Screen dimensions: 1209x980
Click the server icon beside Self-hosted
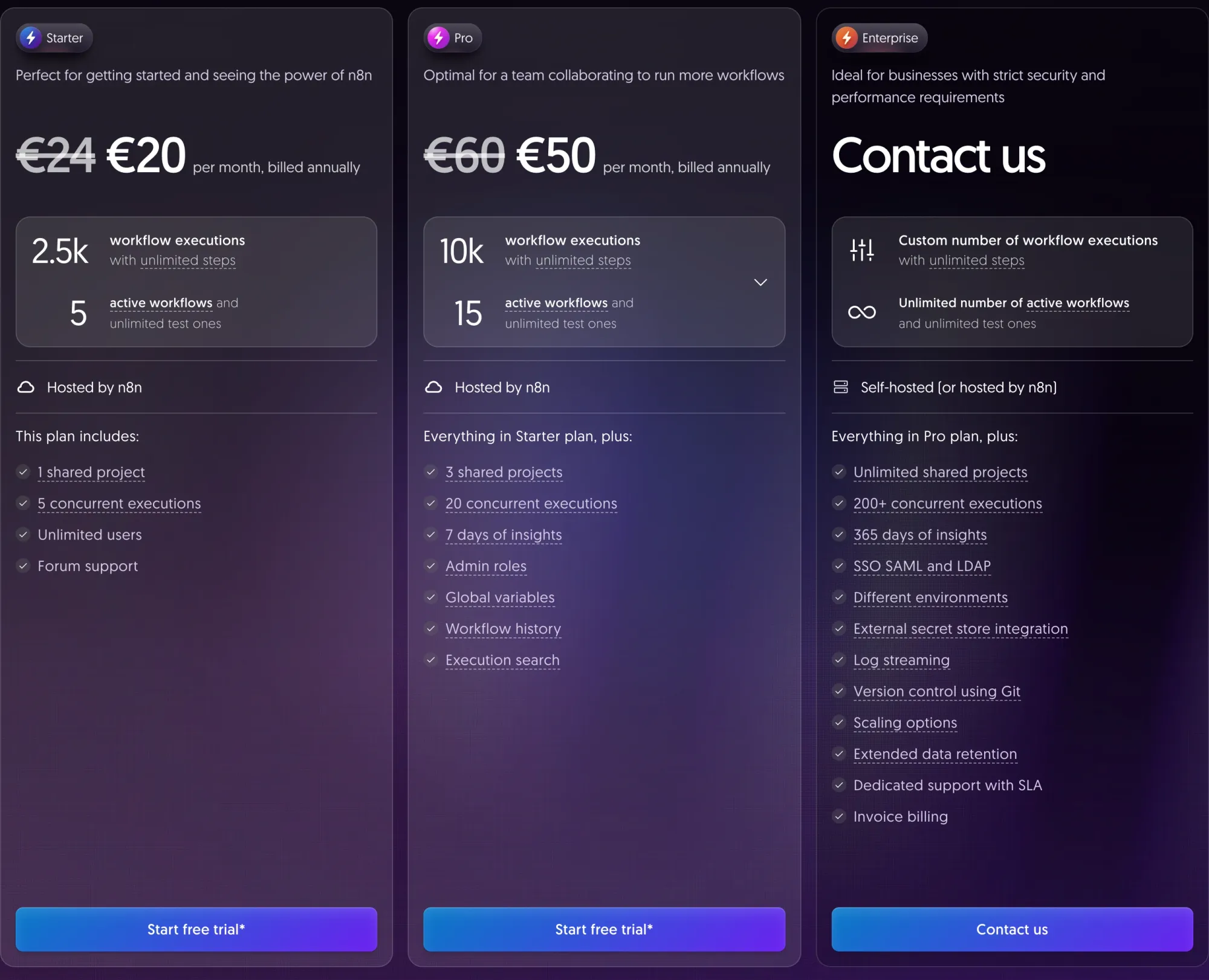point(841,387)
